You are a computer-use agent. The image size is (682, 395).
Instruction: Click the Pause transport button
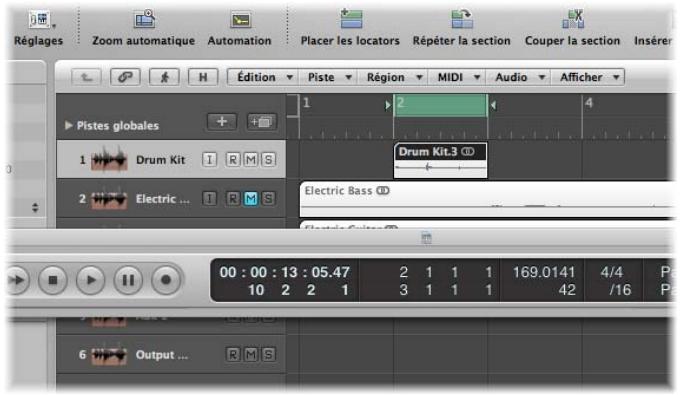pyautogui.click(x=128, y=280)
